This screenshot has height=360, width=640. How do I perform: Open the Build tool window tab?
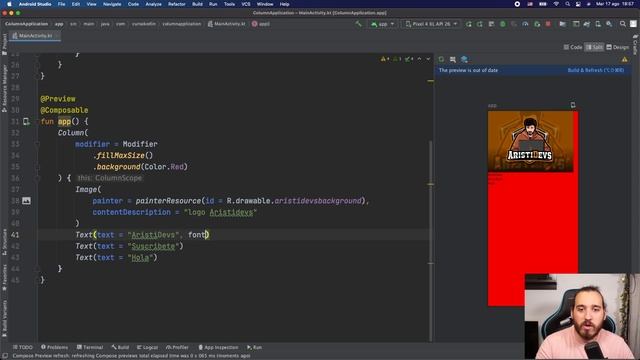[120, 347]
